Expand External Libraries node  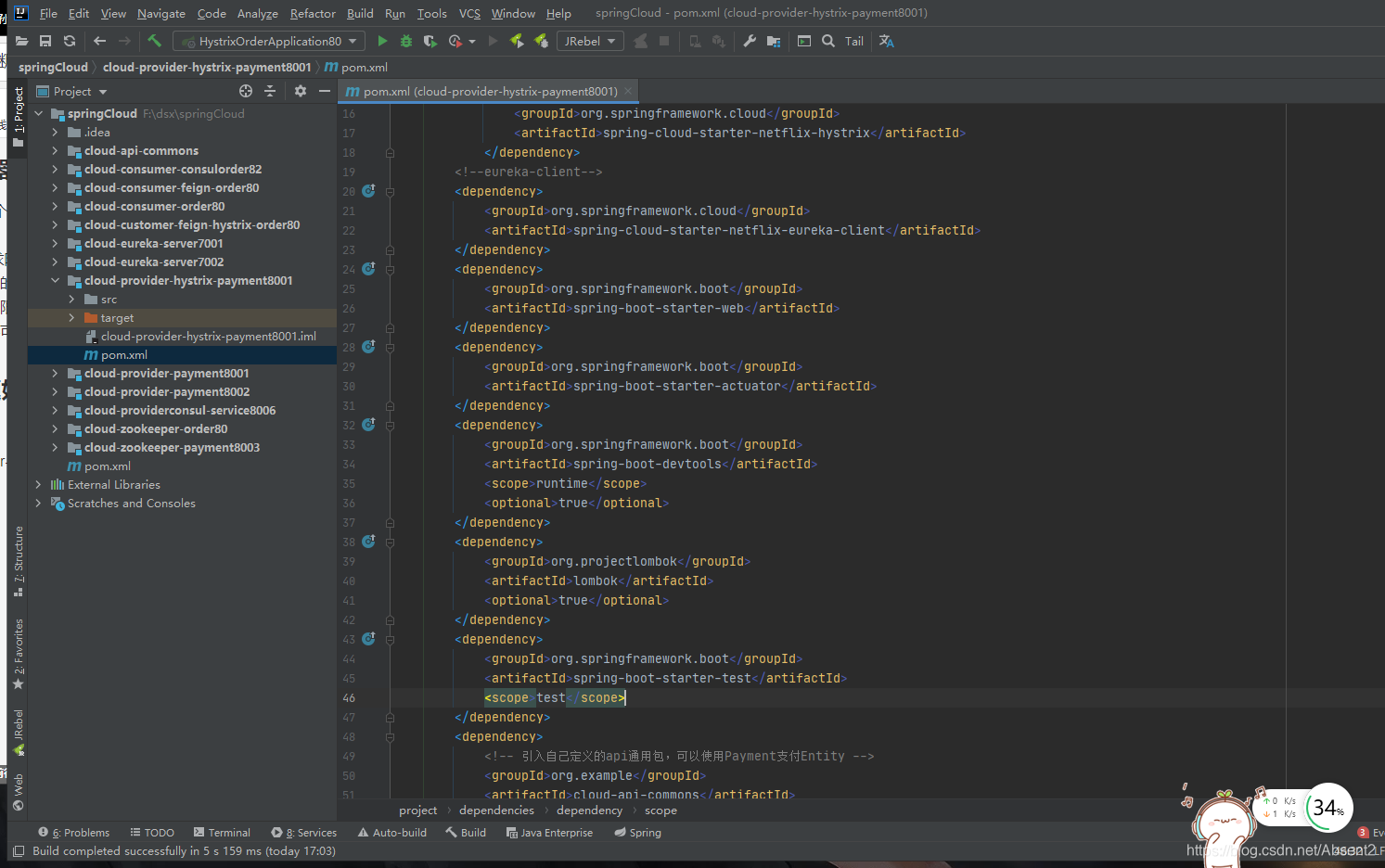(38, 484)
